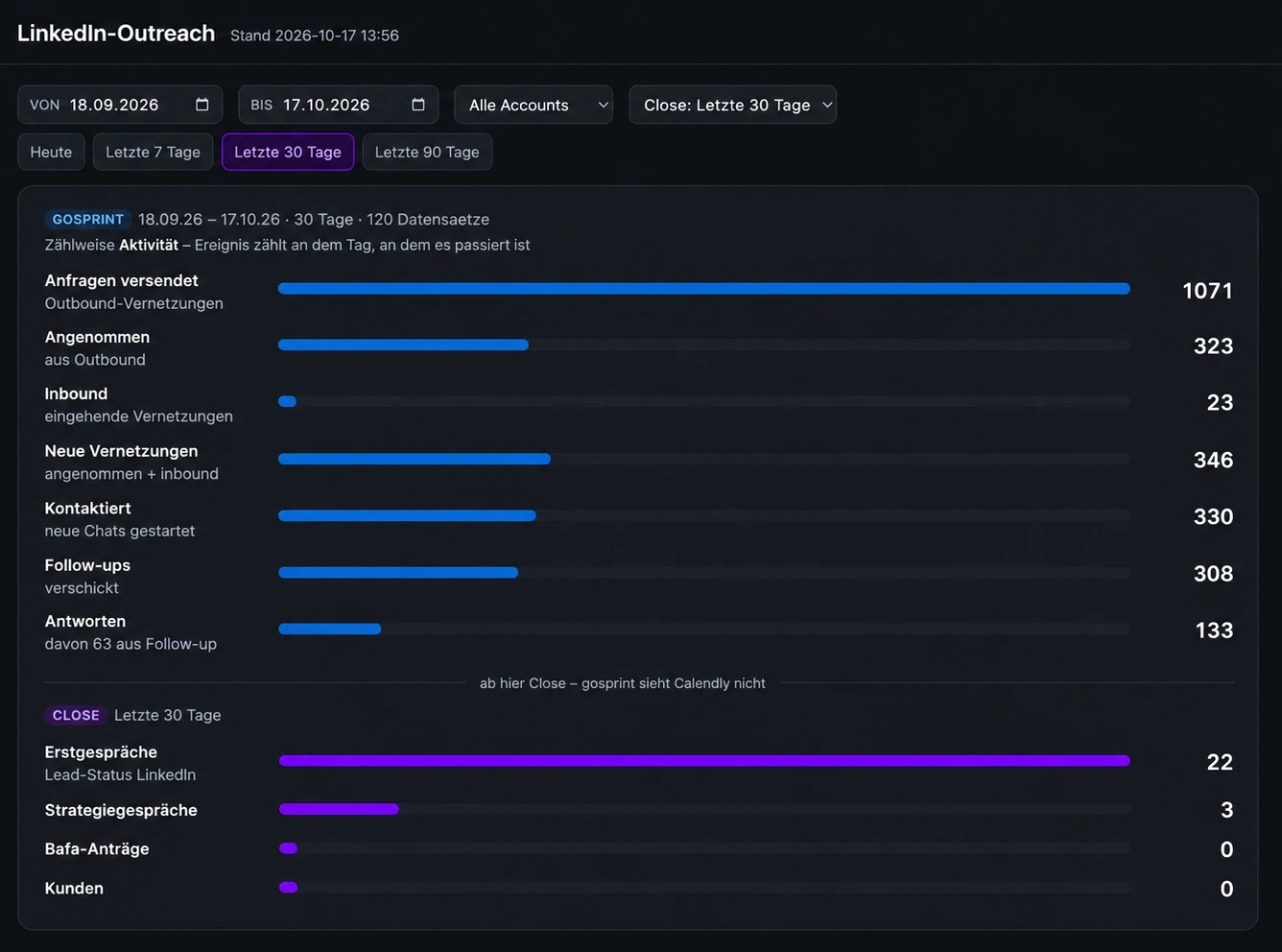This screenshot has height=952, width=1282.
Task: Select the Letzte 90 Tage preset
Action: 427,152
